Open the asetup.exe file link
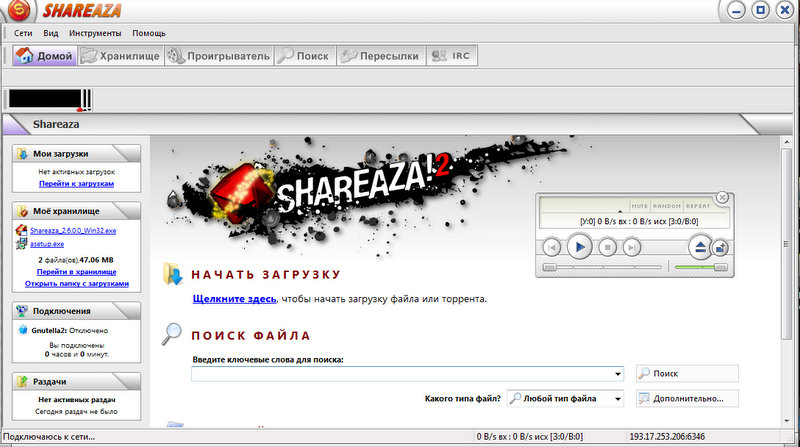This screenshot has width=800, height=447. pyautogui.click(x=47, y=244)
